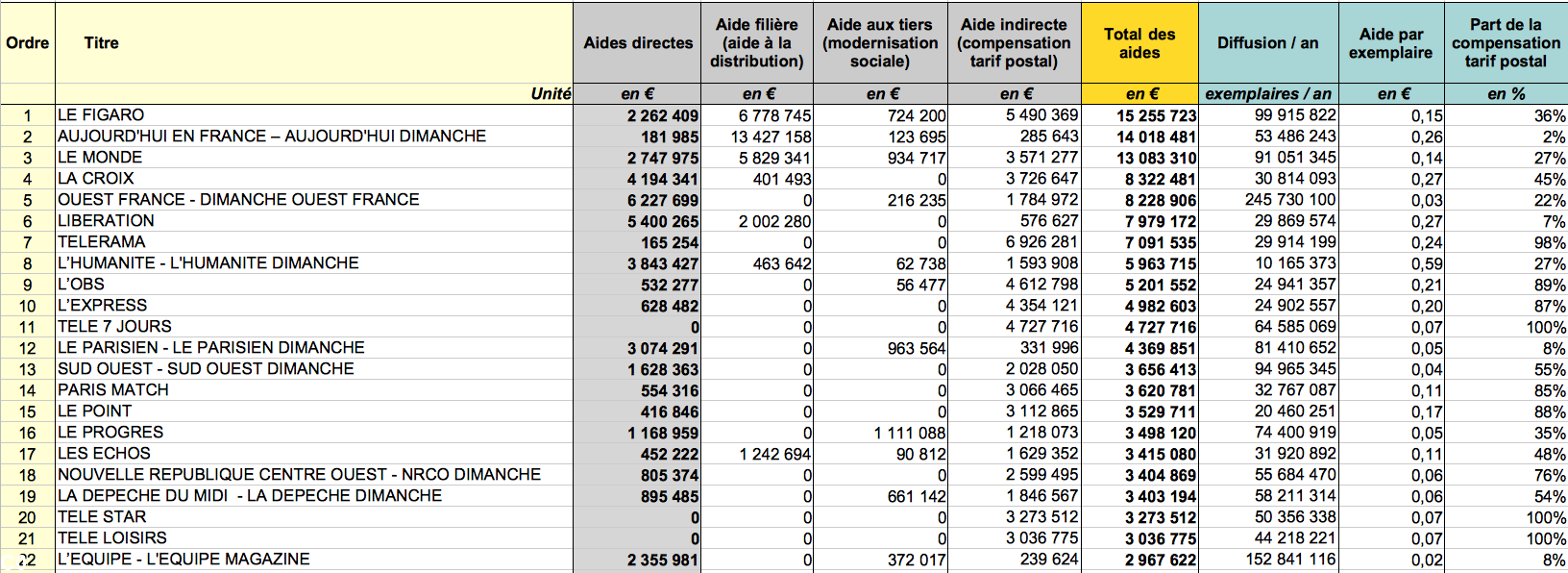Select the 'LES ECHOS' title cell
Viewport: 1568px width, 573px height.
[104, 454]
